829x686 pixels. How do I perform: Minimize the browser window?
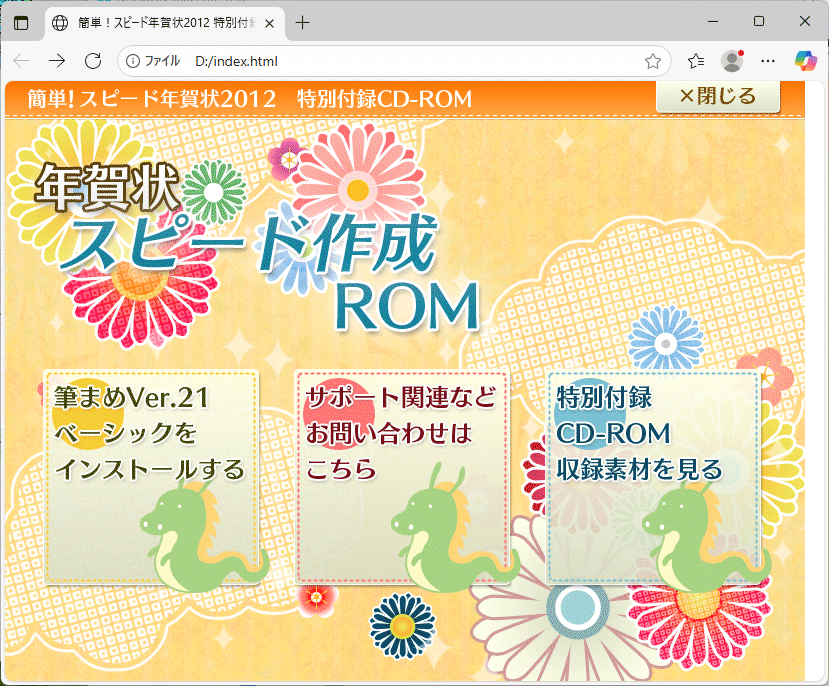coord(712,21)
